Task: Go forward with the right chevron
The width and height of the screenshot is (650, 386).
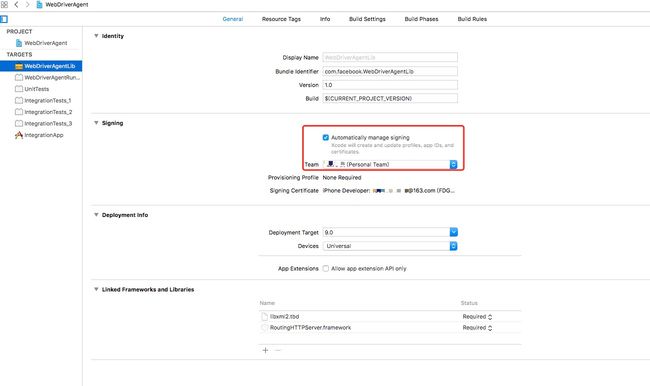Action: tap(27, 5)
